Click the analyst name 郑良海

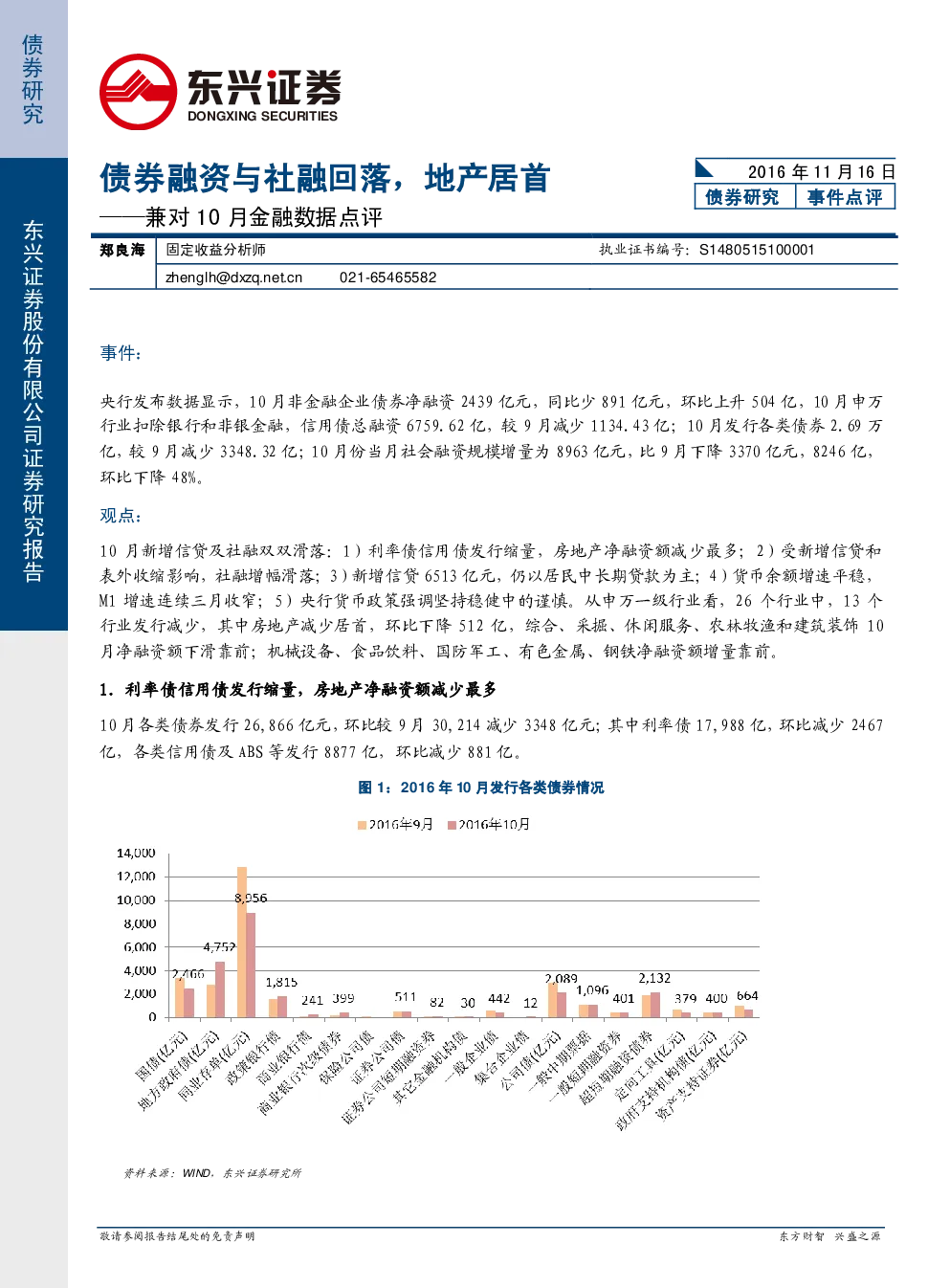[x=122, y=250]
